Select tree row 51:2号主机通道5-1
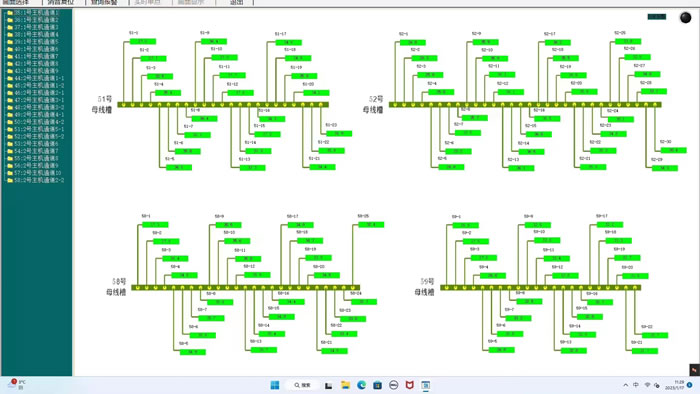Image resolution: width=700 pixels, height=394 pixels. [35, 129]
